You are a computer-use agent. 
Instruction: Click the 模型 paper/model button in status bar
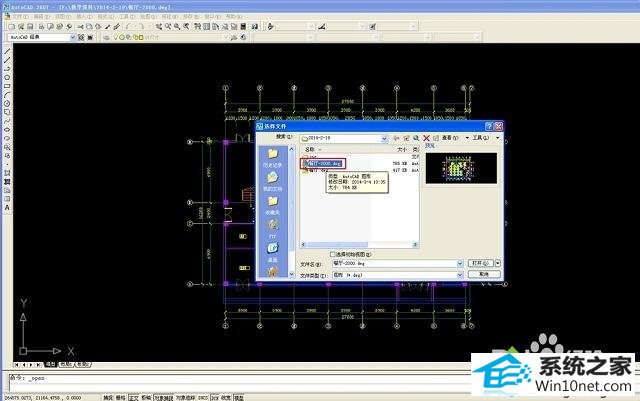tap(239, 397)
